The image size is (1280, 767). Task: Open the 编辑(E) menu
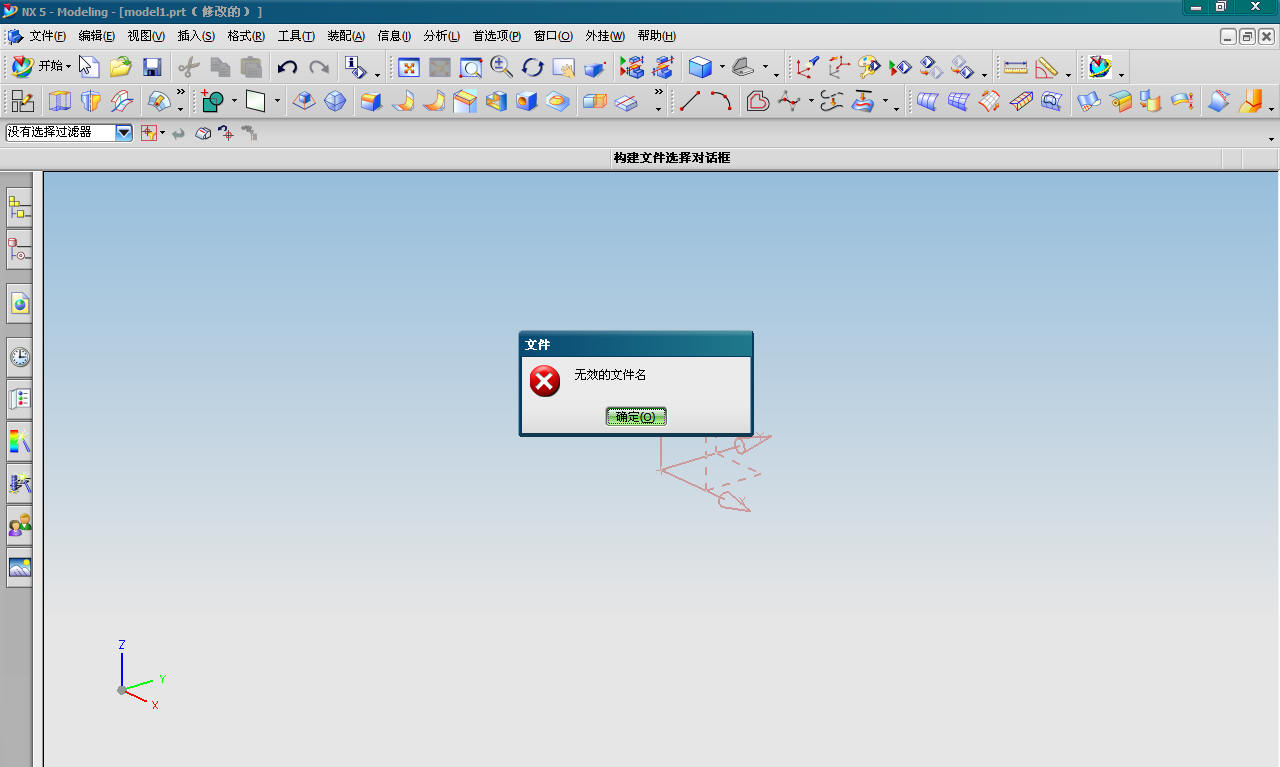coord(97,36)
